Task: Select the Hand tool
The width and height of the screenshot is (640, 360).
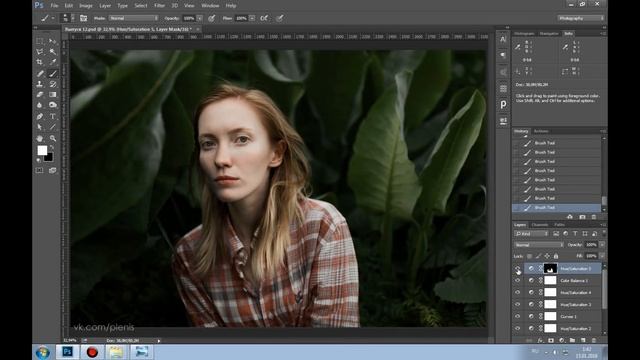Action: [x=40, y=138]
